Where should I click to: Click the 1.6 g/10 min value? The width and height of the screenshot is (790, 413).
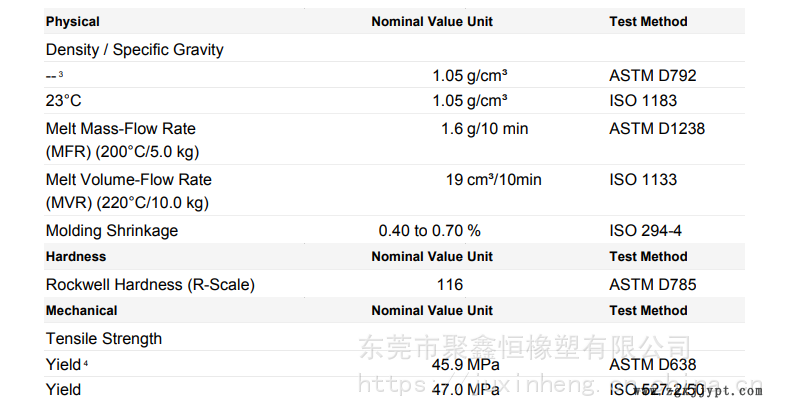tap(484, 128)
